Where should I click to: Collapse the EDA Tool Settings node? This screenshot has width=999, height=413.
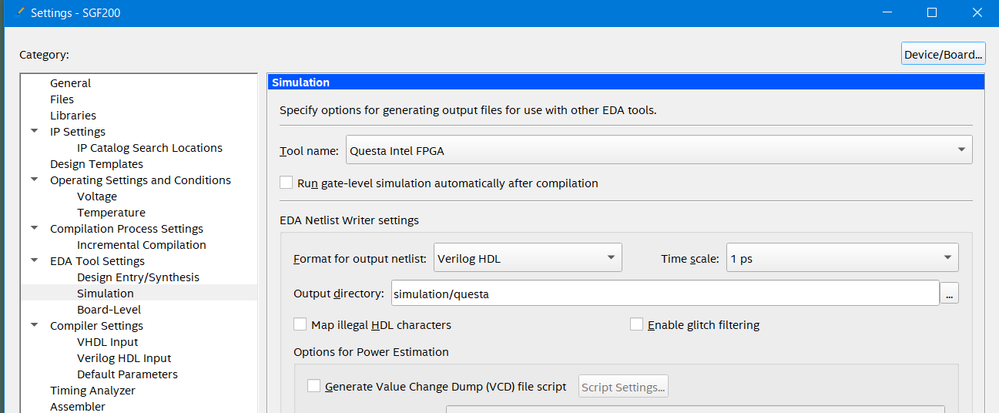[35, 261]
